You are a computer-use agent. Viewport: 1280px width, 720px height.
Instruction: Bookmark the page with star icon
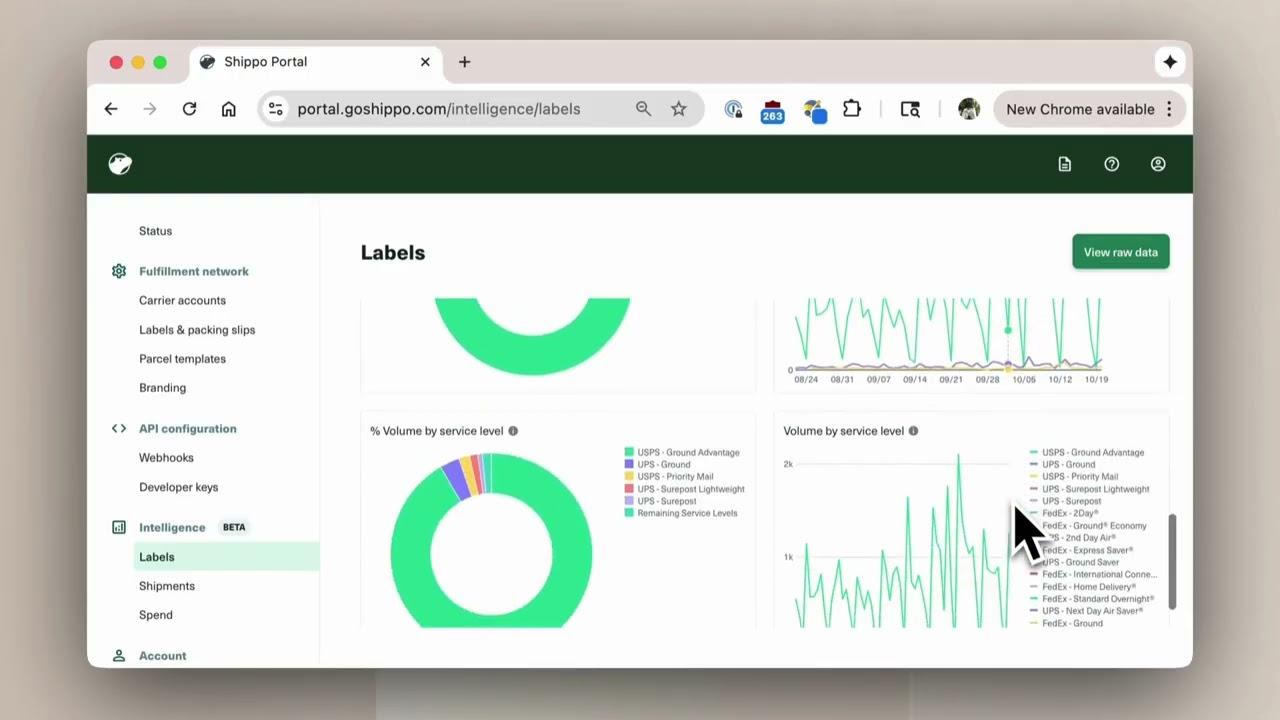tap(679, 109)
